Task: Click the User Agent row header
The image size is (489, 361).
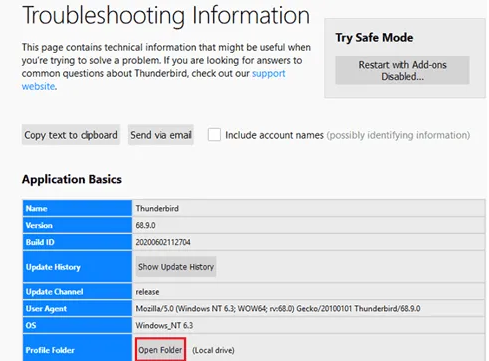Action: (77, 308)
